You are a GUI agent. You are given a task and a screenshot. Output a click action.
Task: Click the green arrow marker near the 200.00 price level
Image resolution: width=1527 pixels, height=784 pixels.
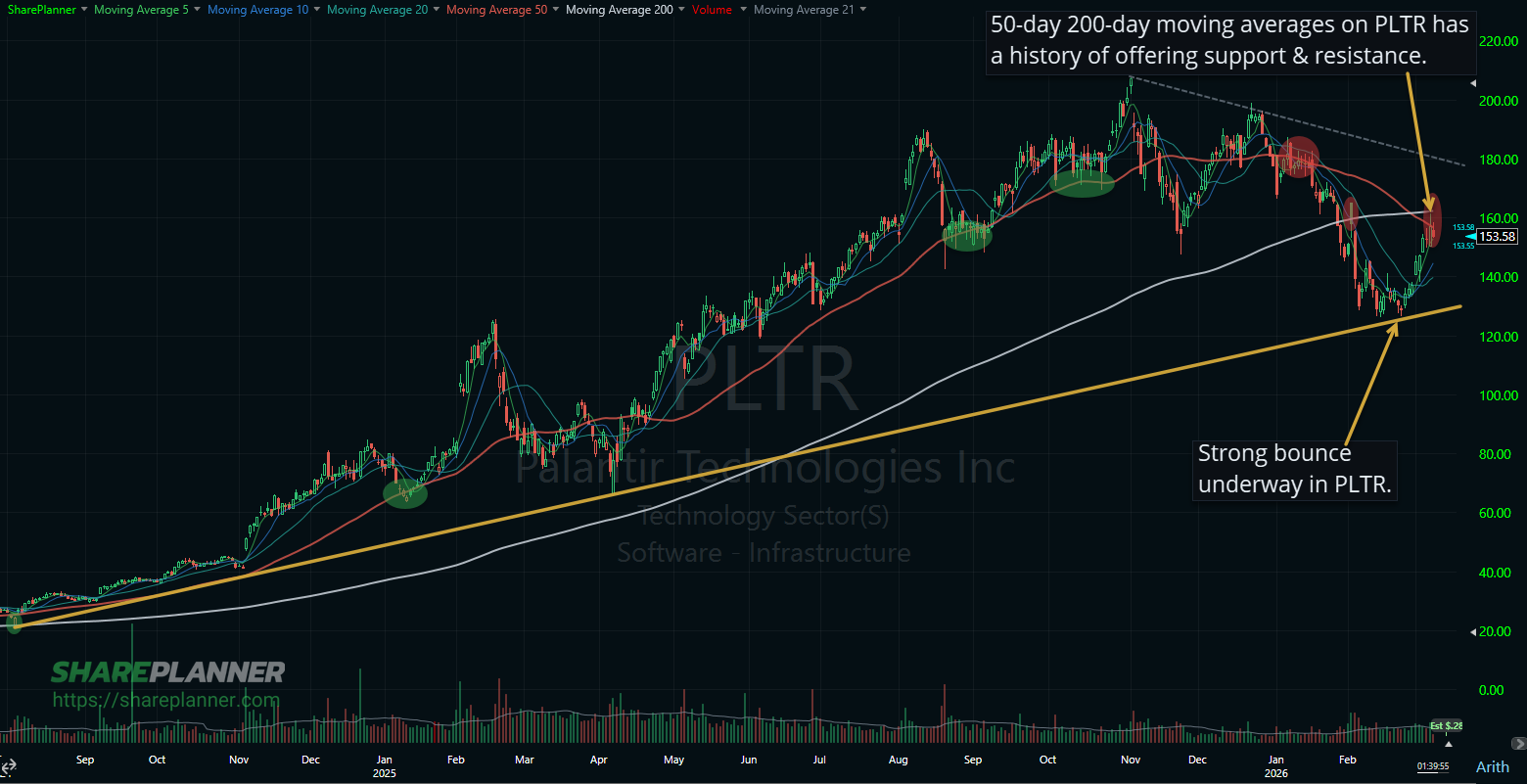click(x=1475, y=84)
